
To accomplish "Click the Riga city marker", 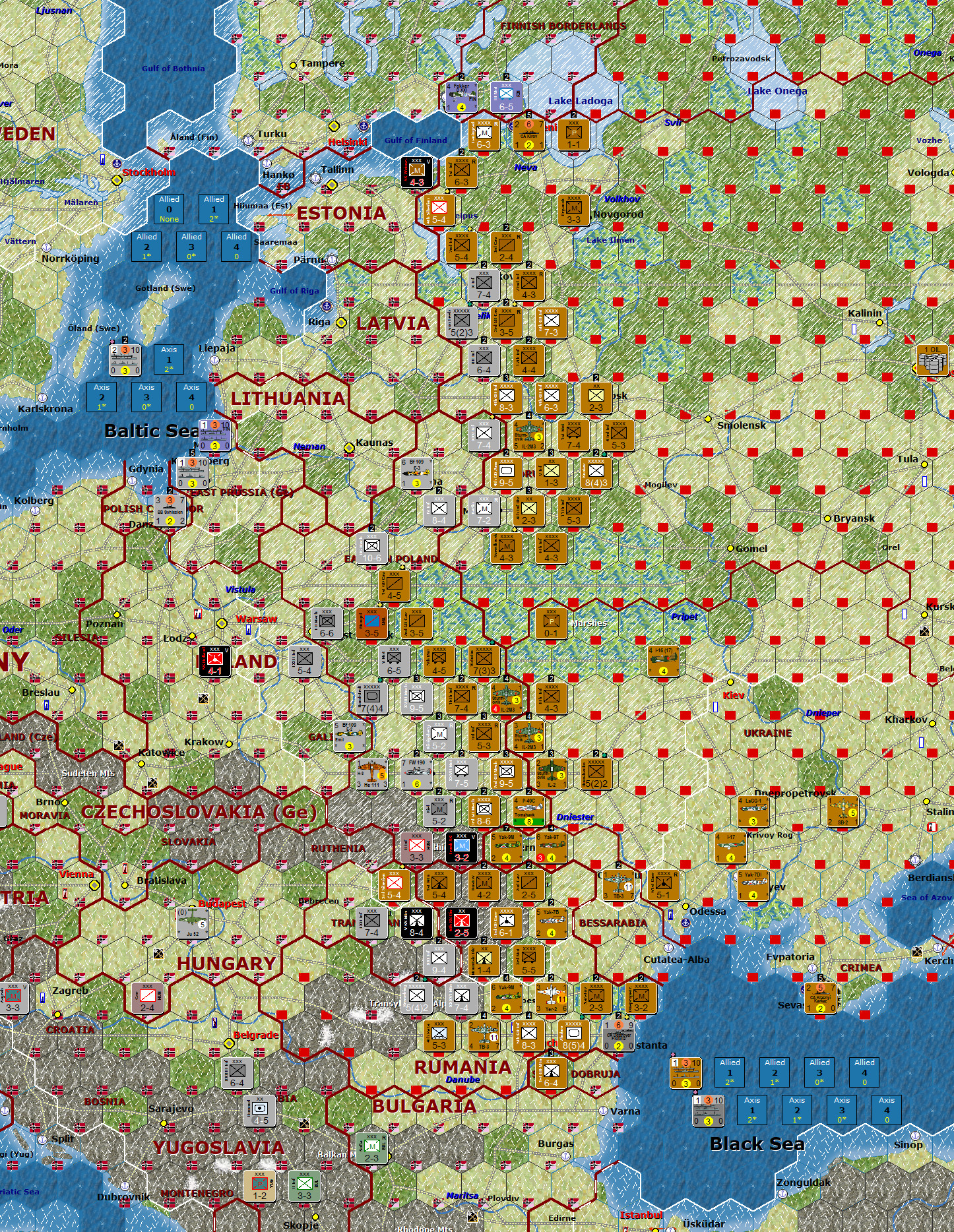I will [x=340, y=323].
